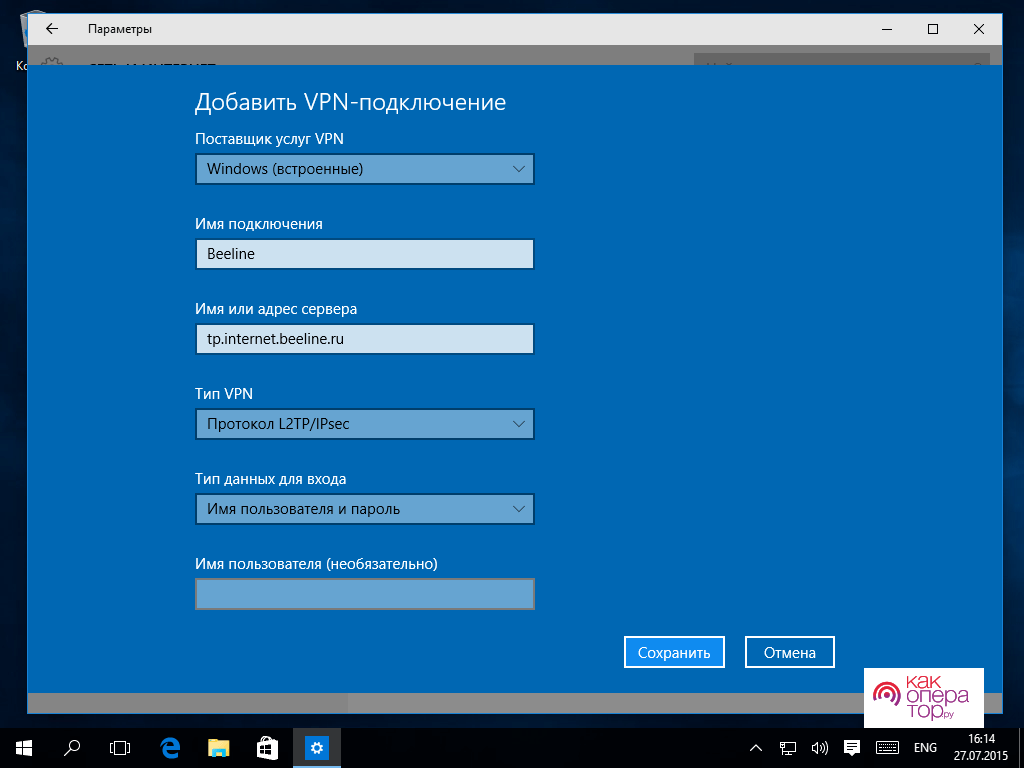
Task: Launch Microsoft Edge from taskbar
Action: pos(170,747)
